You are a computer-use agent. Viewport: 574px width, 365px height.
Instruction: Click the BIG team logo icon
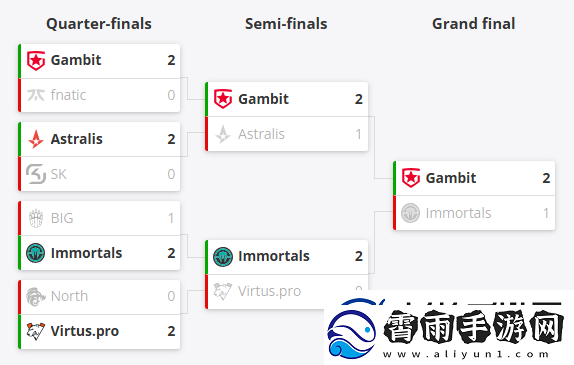click(36, 218)
